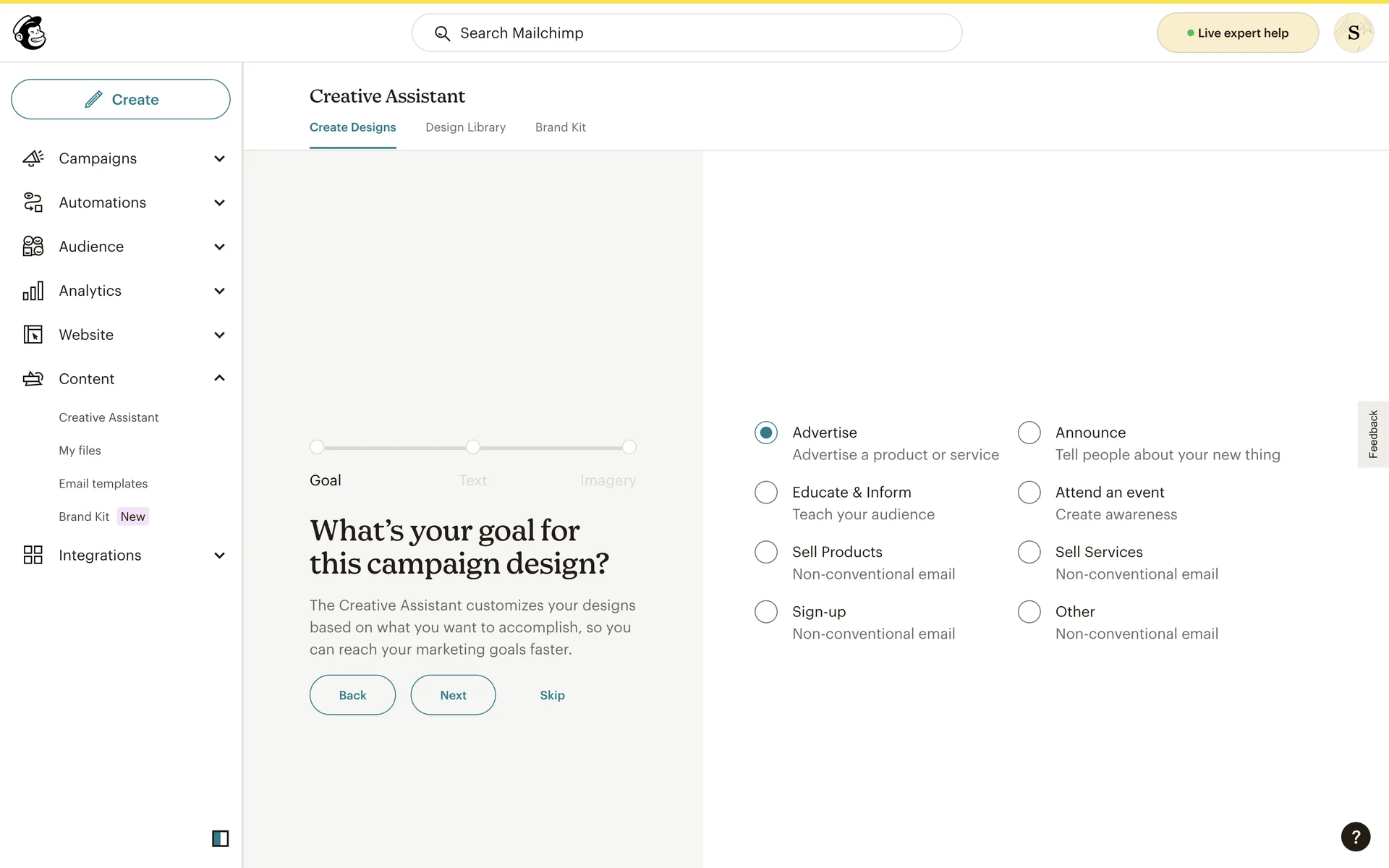Expand the Campaigns menu chevron

pyautogui.click(x=219, y=158)
